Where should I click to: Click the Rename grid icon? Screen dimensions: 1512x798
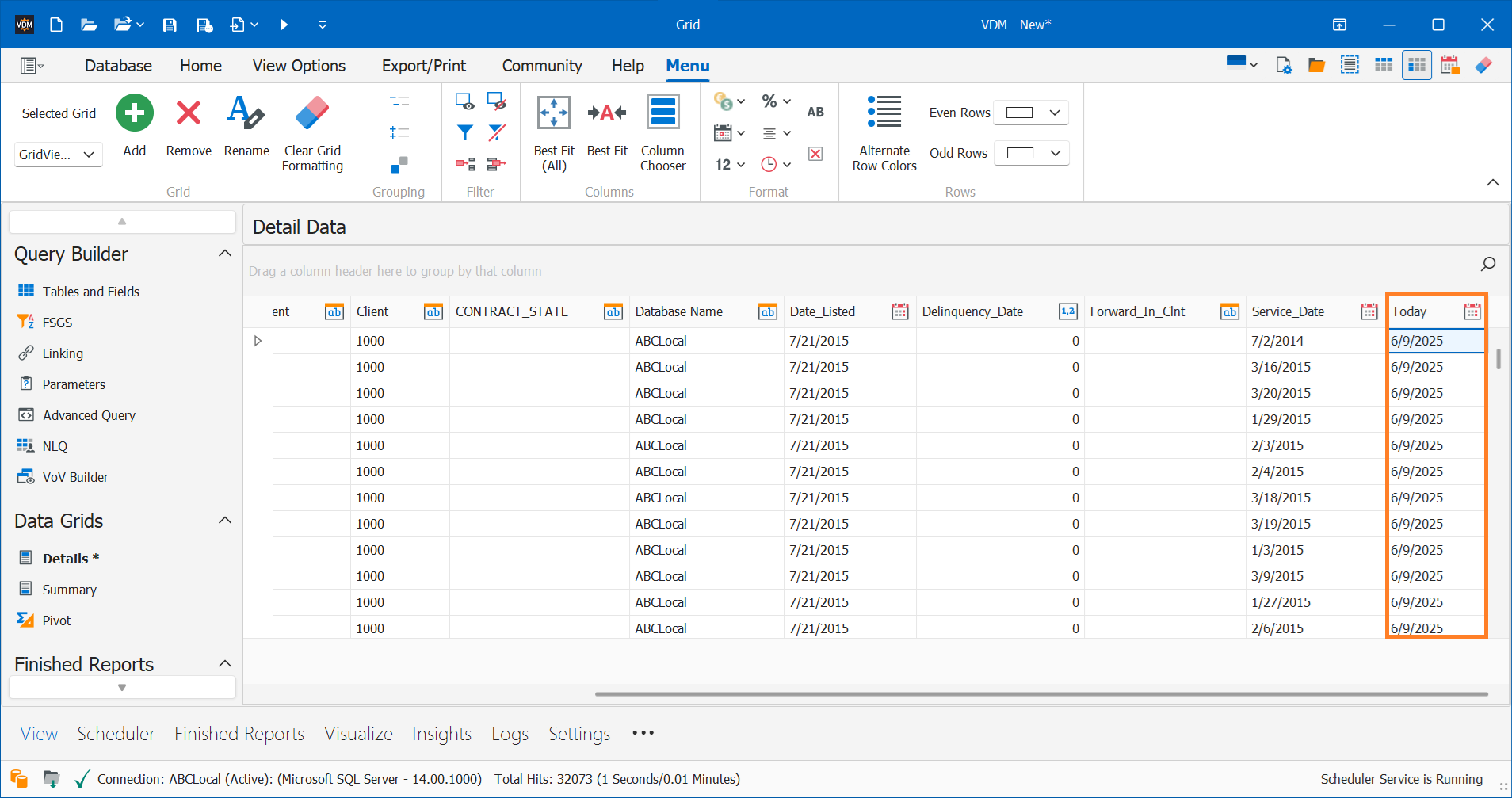click(x=246, y=113)
